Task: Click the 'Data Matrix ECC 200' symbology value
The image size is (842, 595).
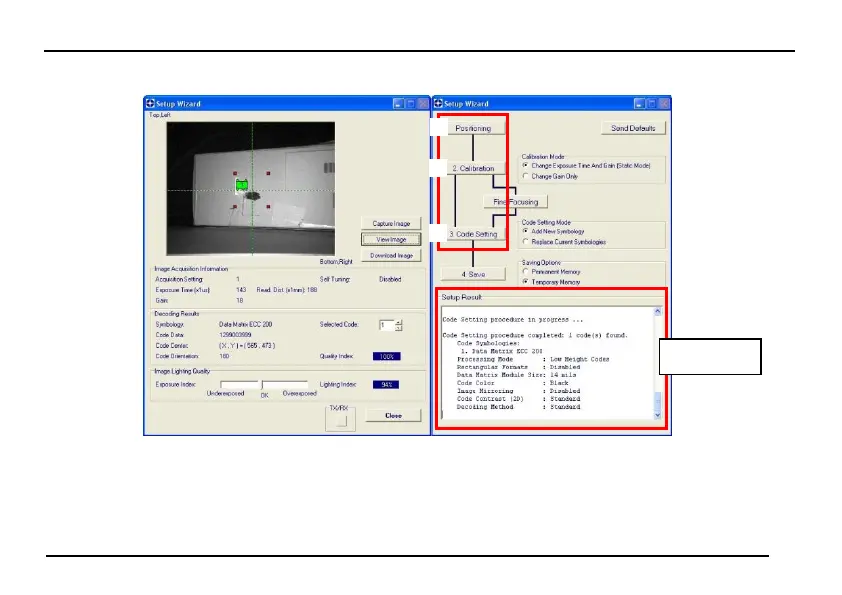Action: pyautogui.click(x=245, y=324)
